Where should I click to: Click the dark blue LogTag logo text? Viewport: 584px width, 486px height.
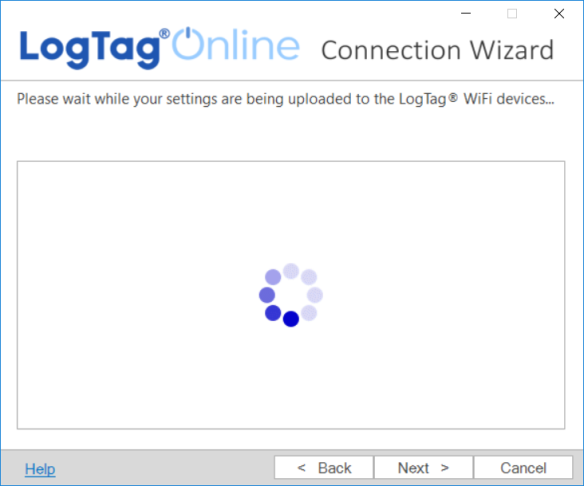click(x=89, y=48)
